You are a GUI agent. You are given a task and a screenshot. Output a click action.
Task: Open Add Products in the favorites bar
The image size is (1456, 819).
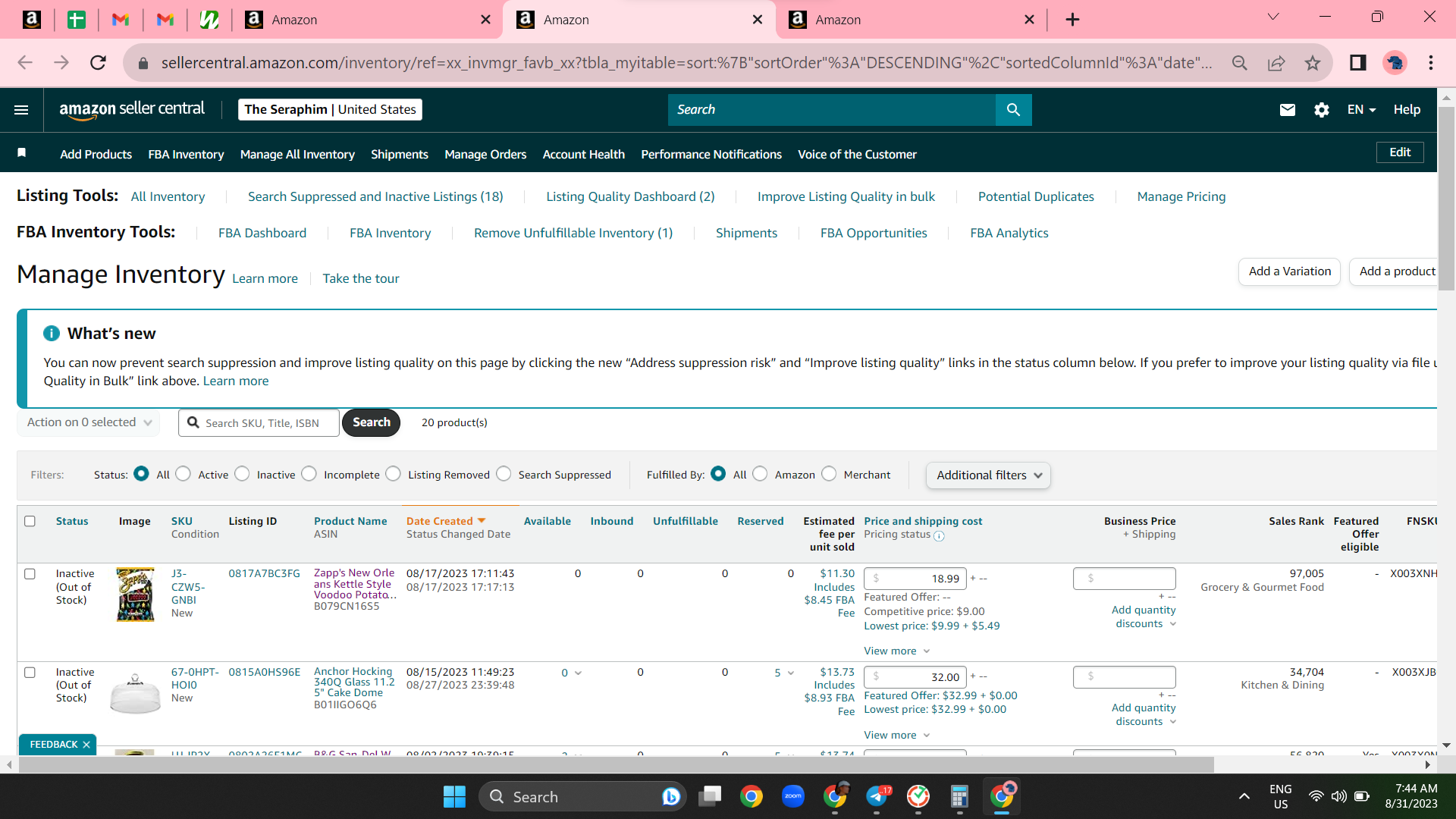(96, 154)
